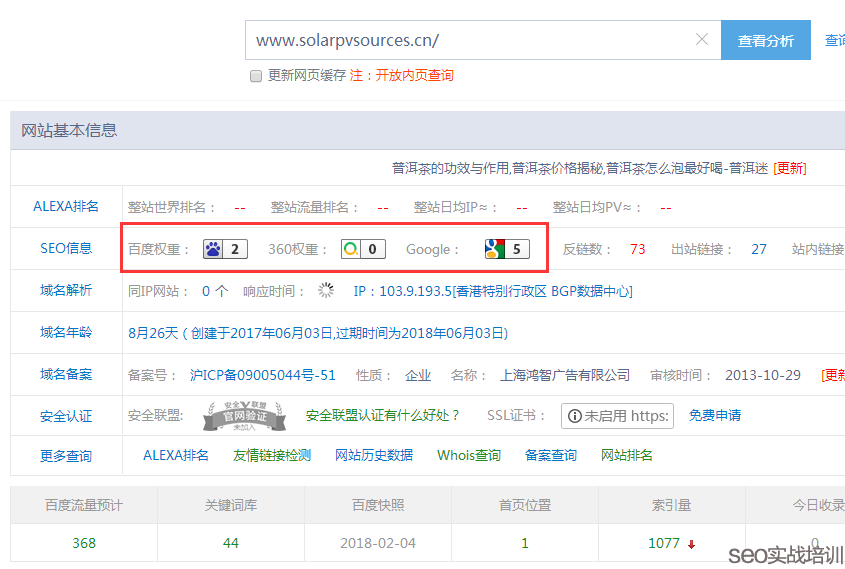845x569 pixels.
Task: Open the ALEXA排名 row label
Action: coord(66,207)
